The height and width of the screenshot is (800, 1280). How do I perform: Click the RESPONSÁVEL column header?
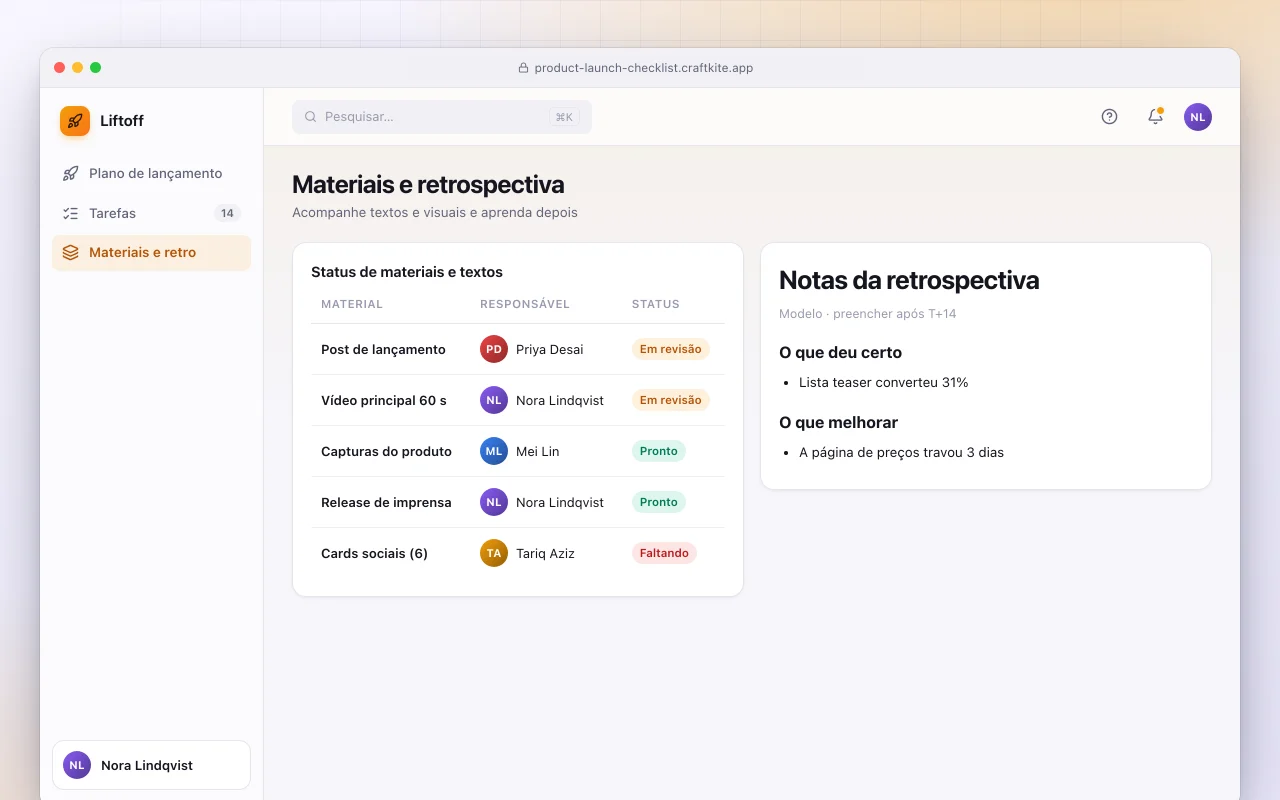tap(525, 304)
